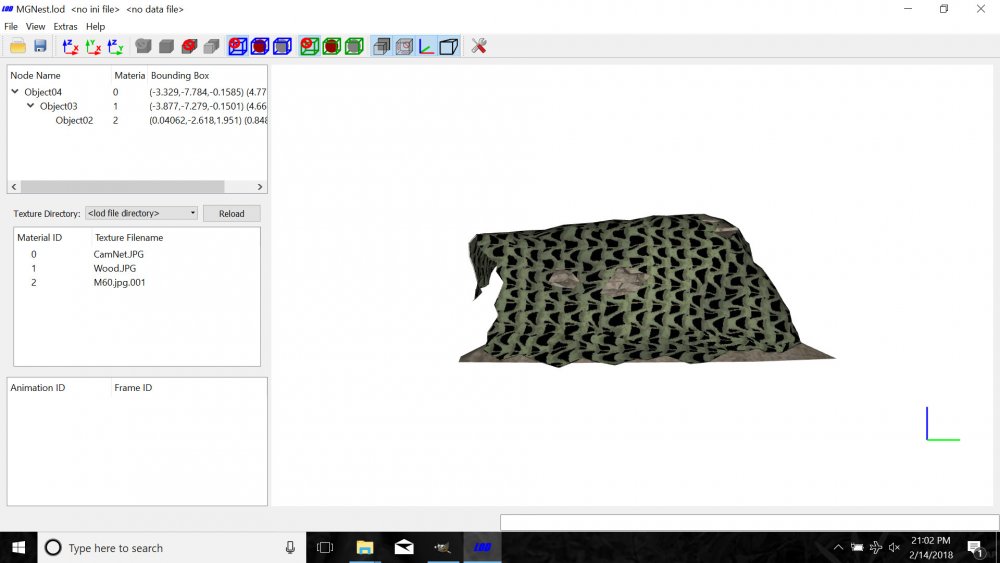Click the Reload button

[x=232, y=214]
